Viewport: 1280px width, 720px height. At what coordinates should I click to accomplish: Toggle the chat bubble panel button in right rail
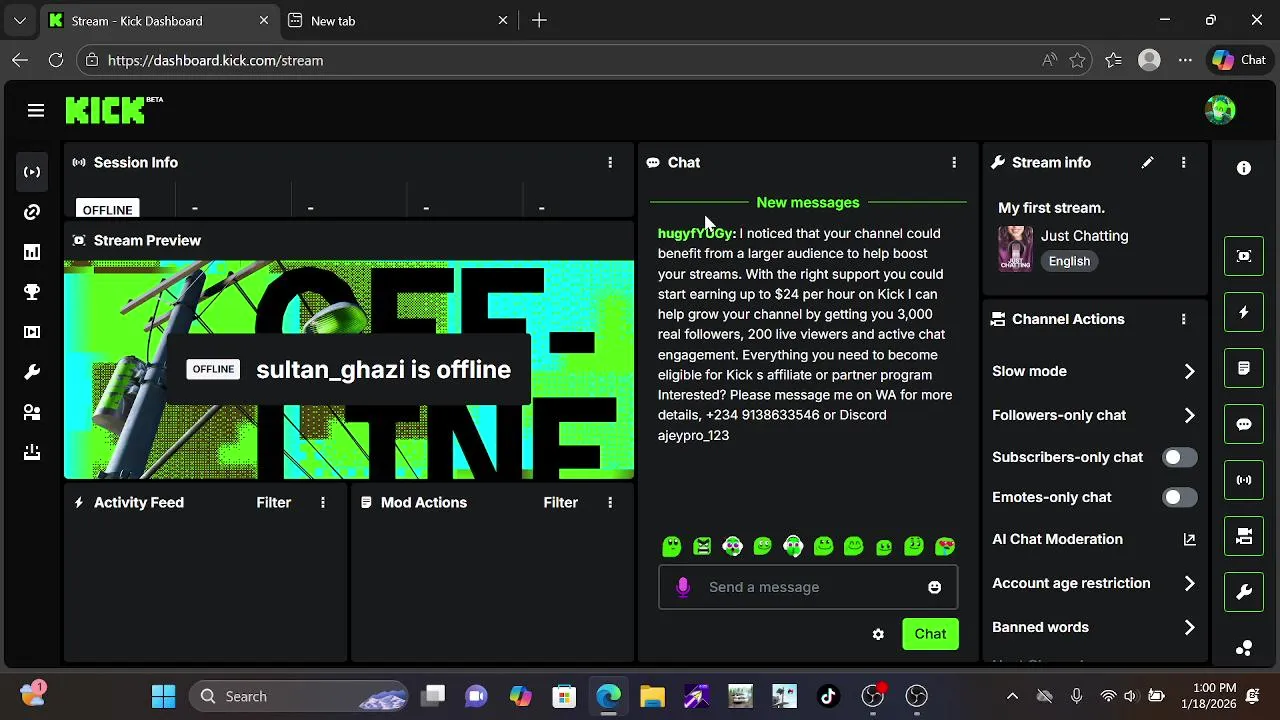pos(1244,424)
